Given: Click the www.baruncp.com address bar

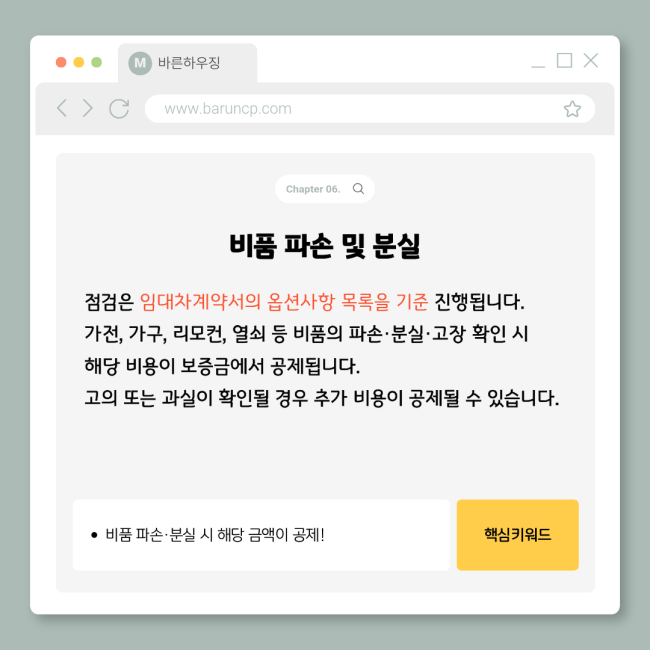Looking at the screenshot, I should pyautogui.click(x=370, y=109).
